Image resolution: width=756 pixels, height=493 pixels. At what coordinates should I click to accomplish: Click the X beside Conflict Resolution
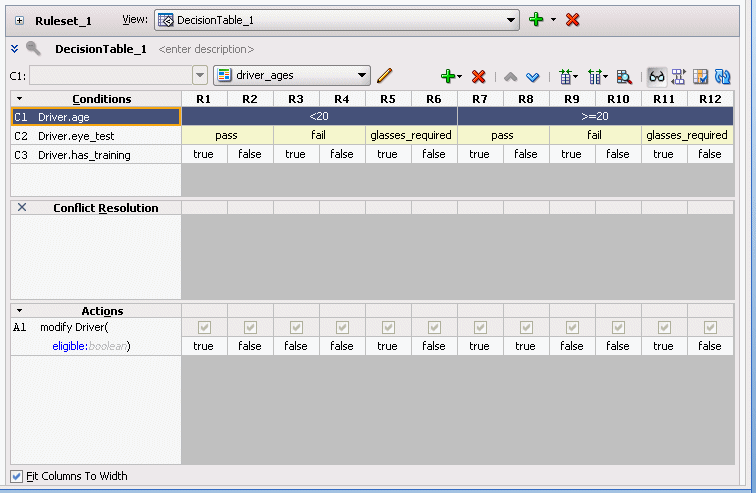coord(22,207)
